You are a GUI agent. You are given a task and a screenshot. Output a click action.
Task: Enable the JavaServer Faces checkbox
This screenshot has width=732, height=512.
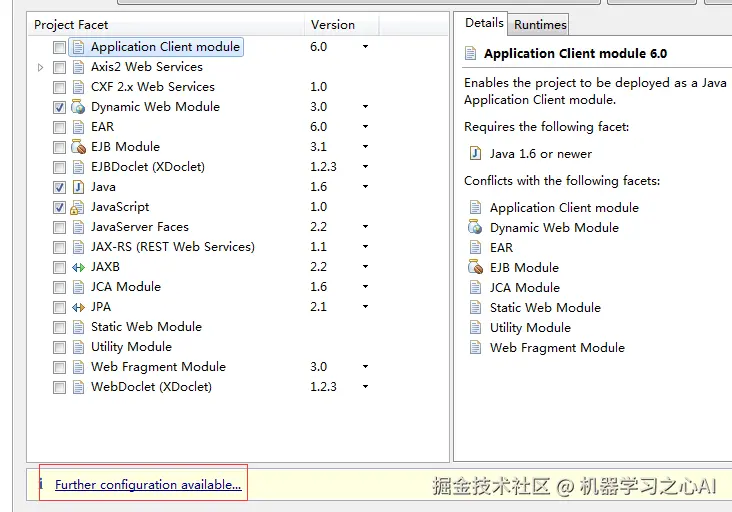[x=59, y=227]
